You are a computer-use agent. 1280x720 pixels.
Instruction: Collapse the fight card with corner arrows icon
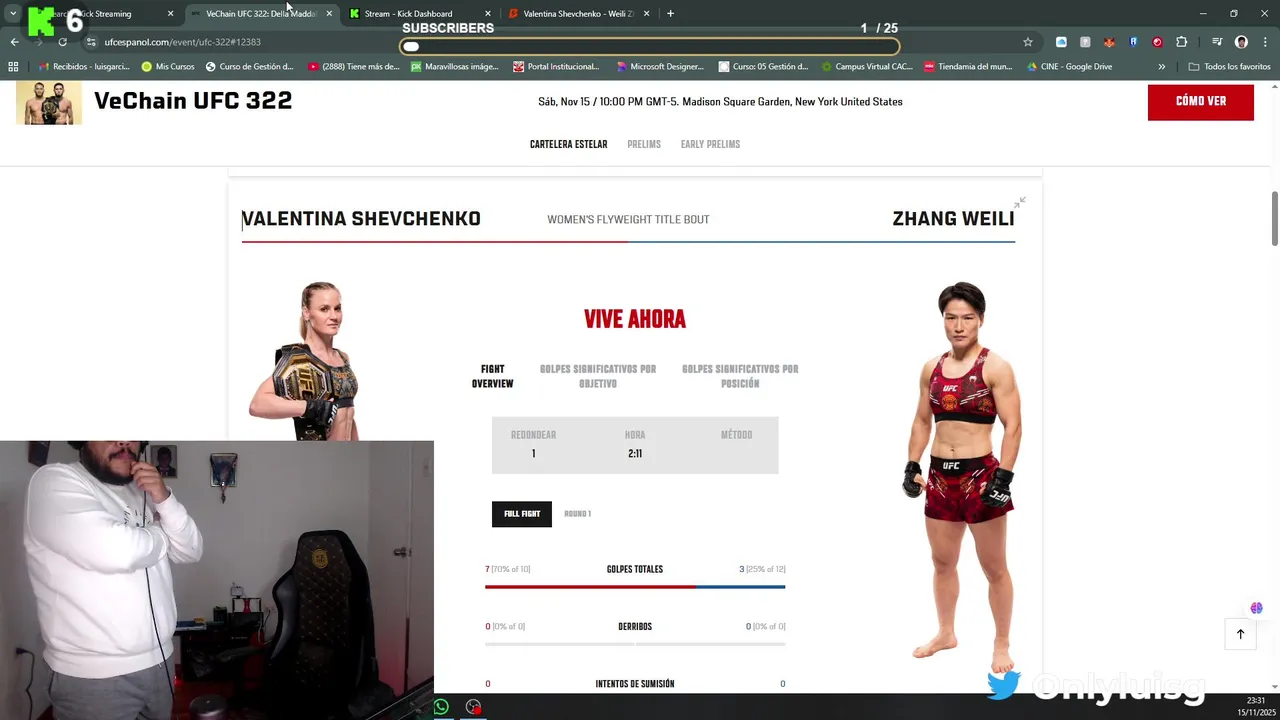pos(1019,203)
